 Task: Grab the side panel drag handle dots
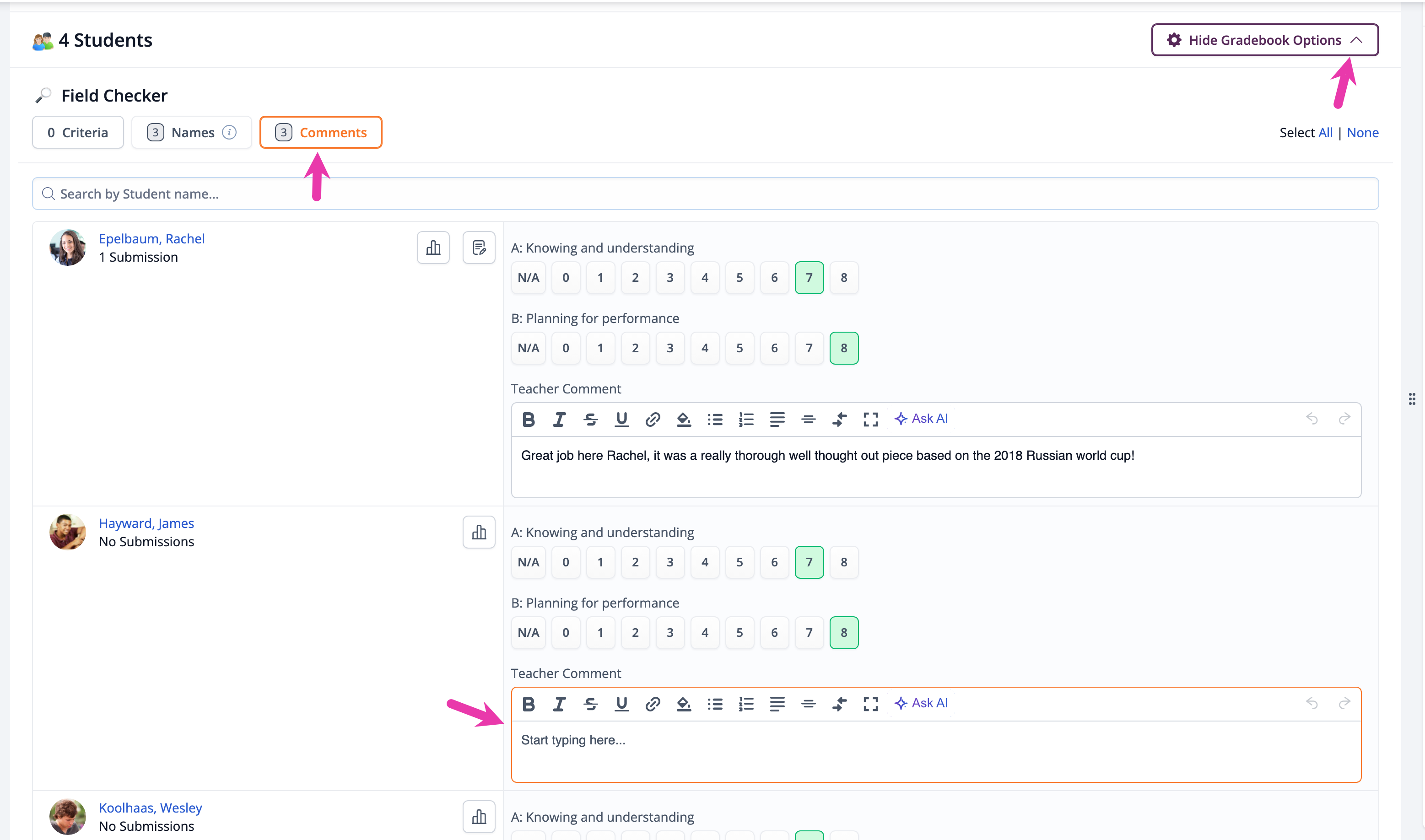(1412, 399)
